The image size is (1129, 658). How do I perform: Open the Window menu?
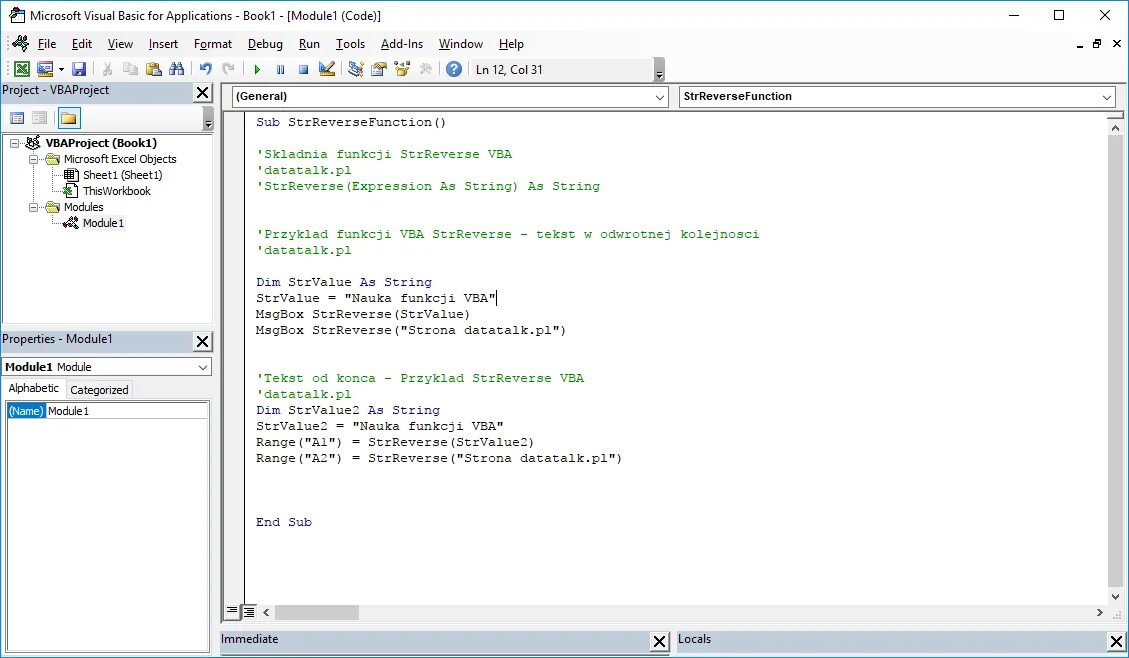461,44
